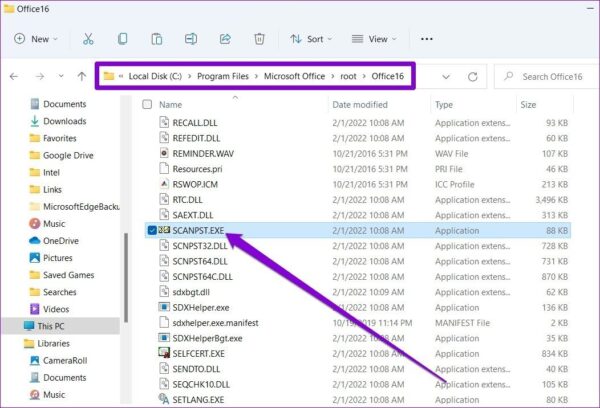Click the SDXHelperBgt.exe file icon
The width and height of the screenshot is (600, 408).
point(164,338)
